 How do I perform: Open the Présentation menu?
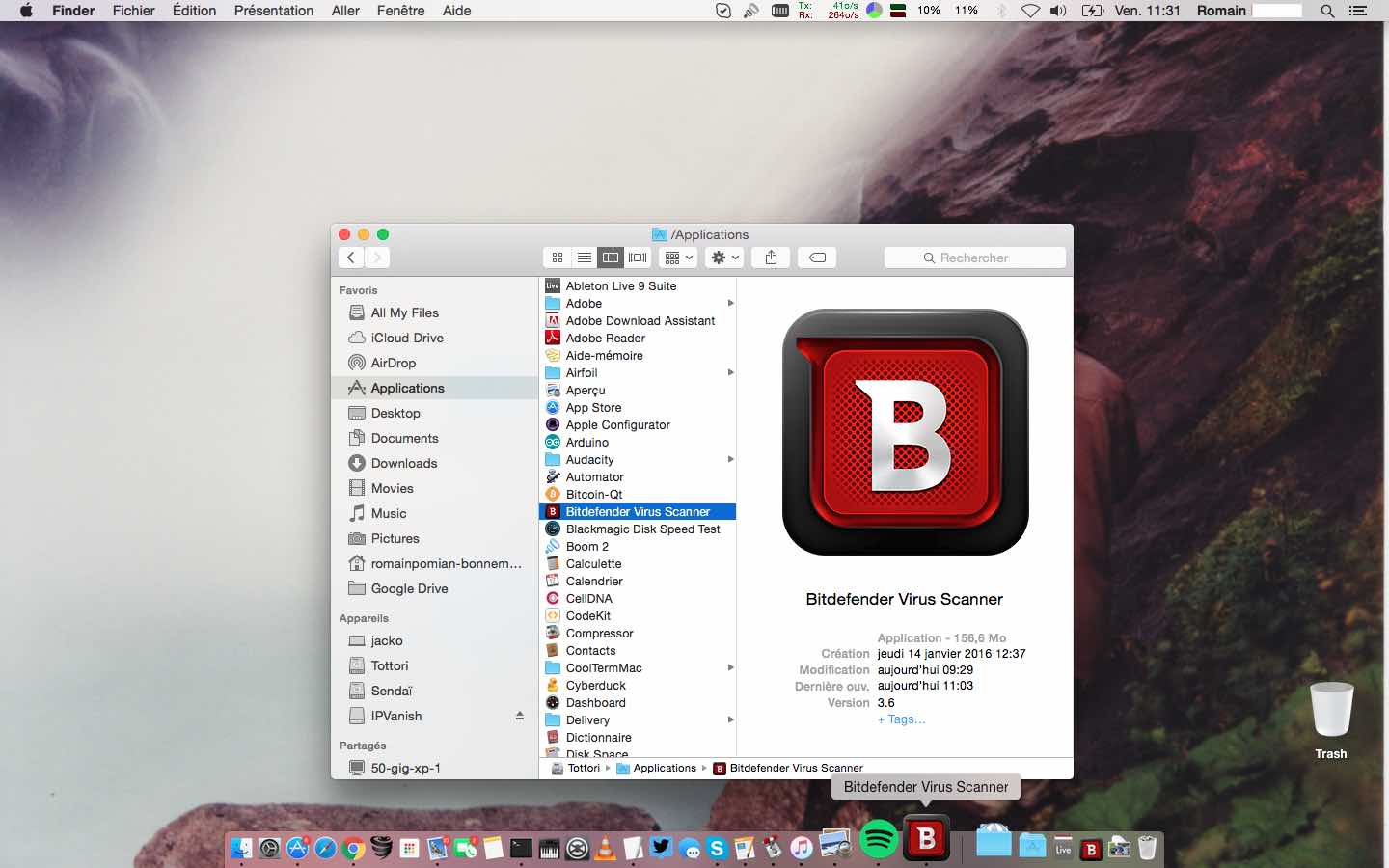coord(274,11)
